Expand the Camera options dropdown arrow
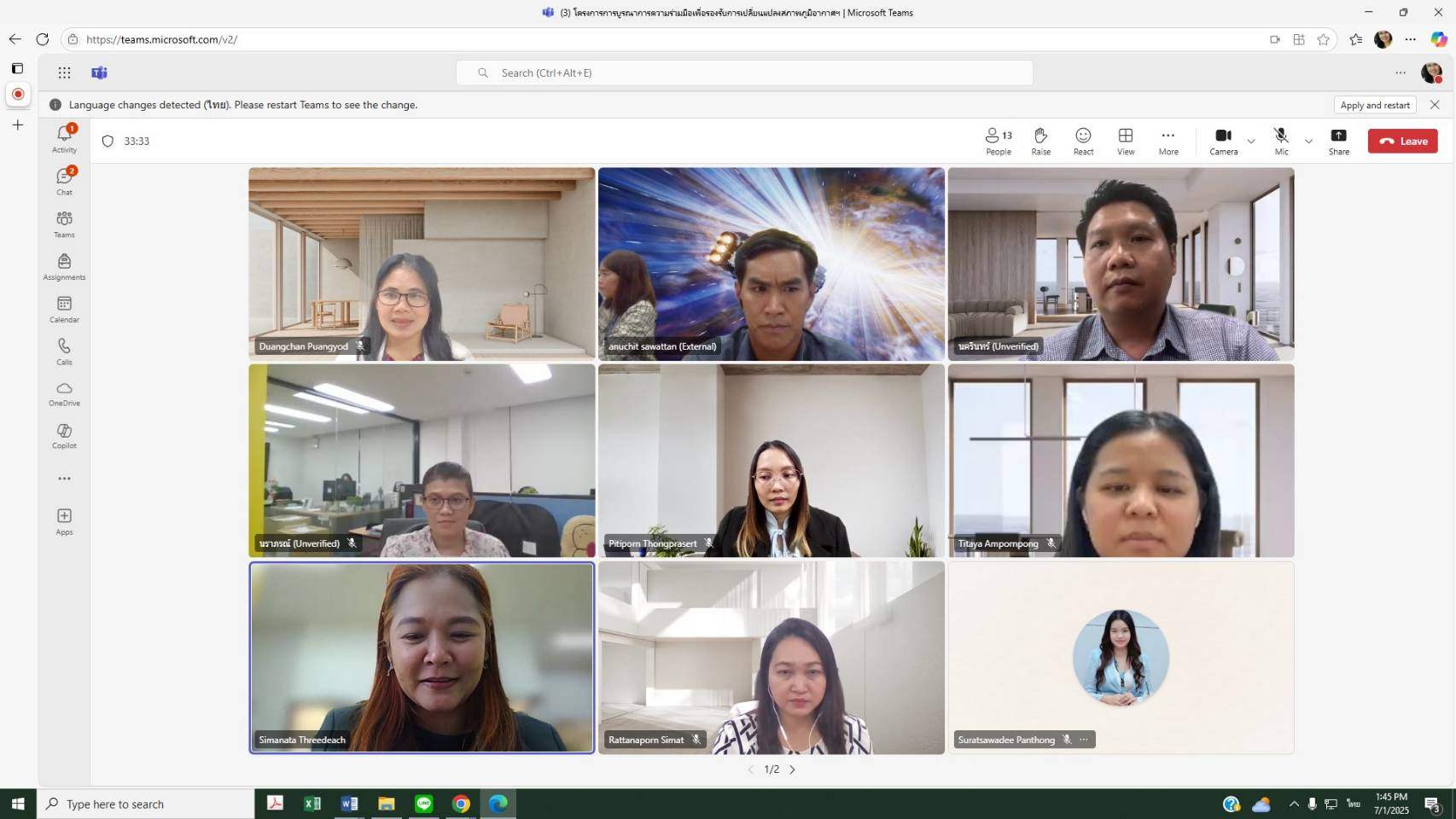Screen dimensions: 1456x819 [1251, 142]
